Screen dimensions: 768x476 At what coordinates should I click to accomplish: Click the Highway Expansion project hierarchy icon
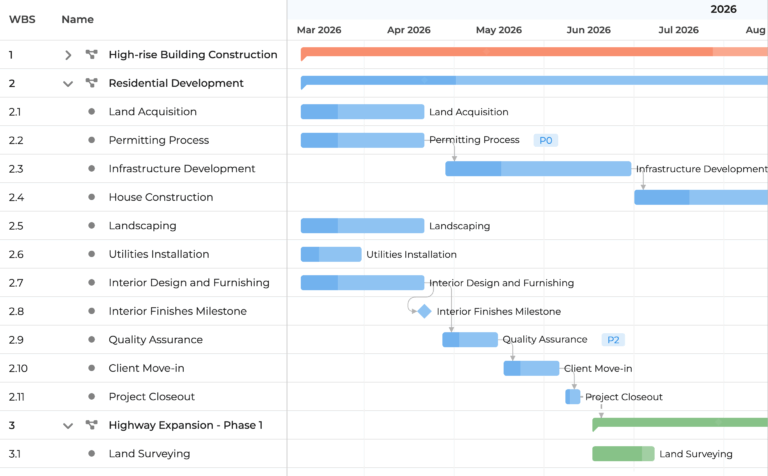tap(92, 426)
